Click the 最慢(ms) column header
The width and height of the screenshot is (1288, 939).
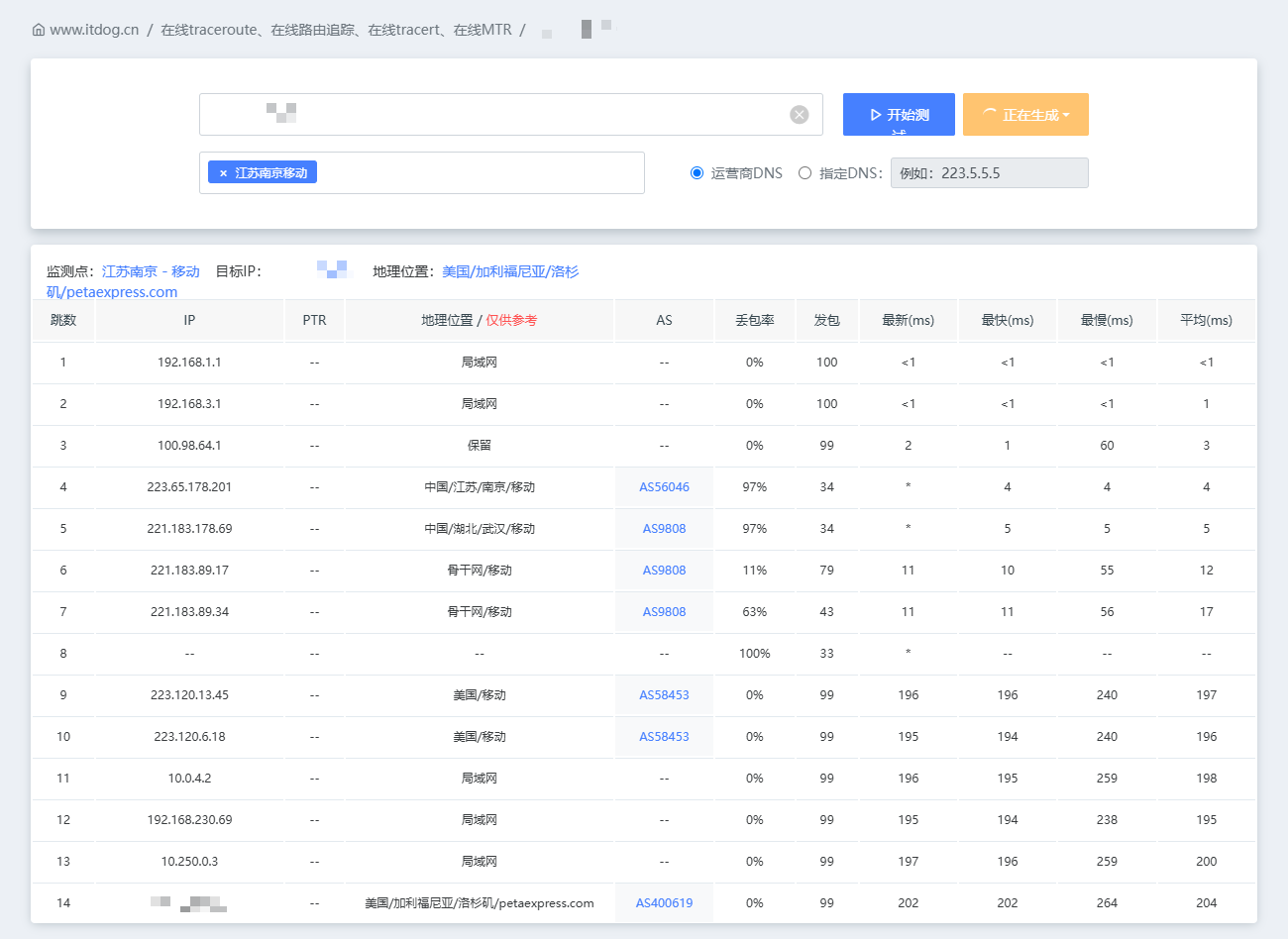click(x=1107, y=320)
